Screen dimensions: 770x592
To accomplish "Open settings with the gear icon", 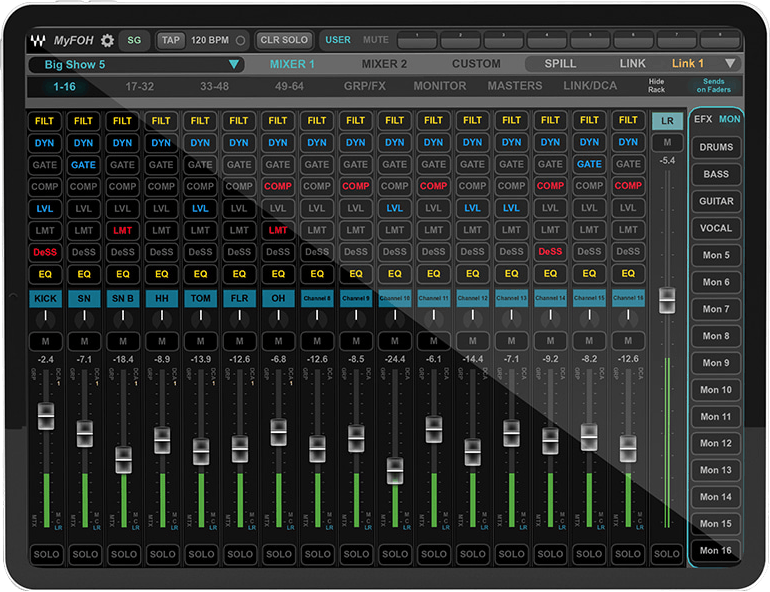I will point(108,41).
